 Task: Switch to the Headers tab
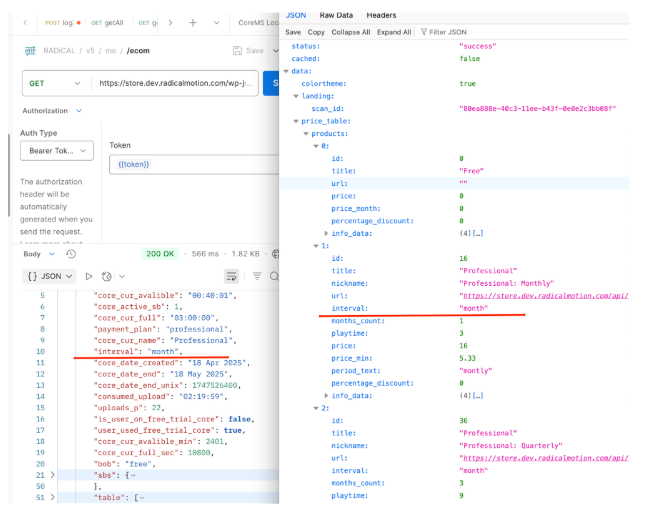[x=381, y=15]
